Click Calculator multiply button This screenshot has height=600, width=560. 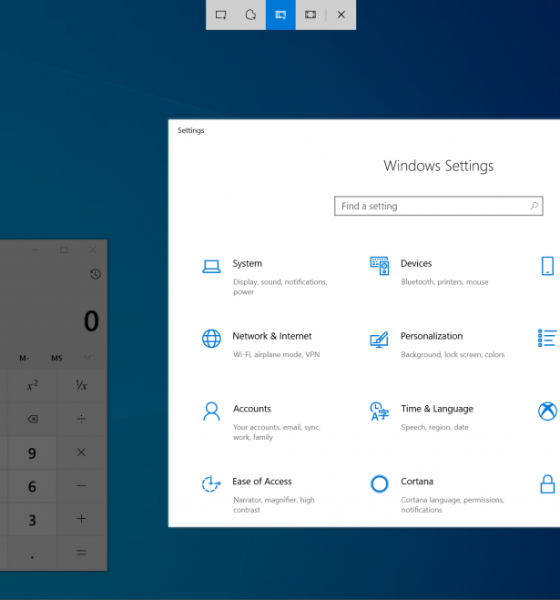pos(82,452)
